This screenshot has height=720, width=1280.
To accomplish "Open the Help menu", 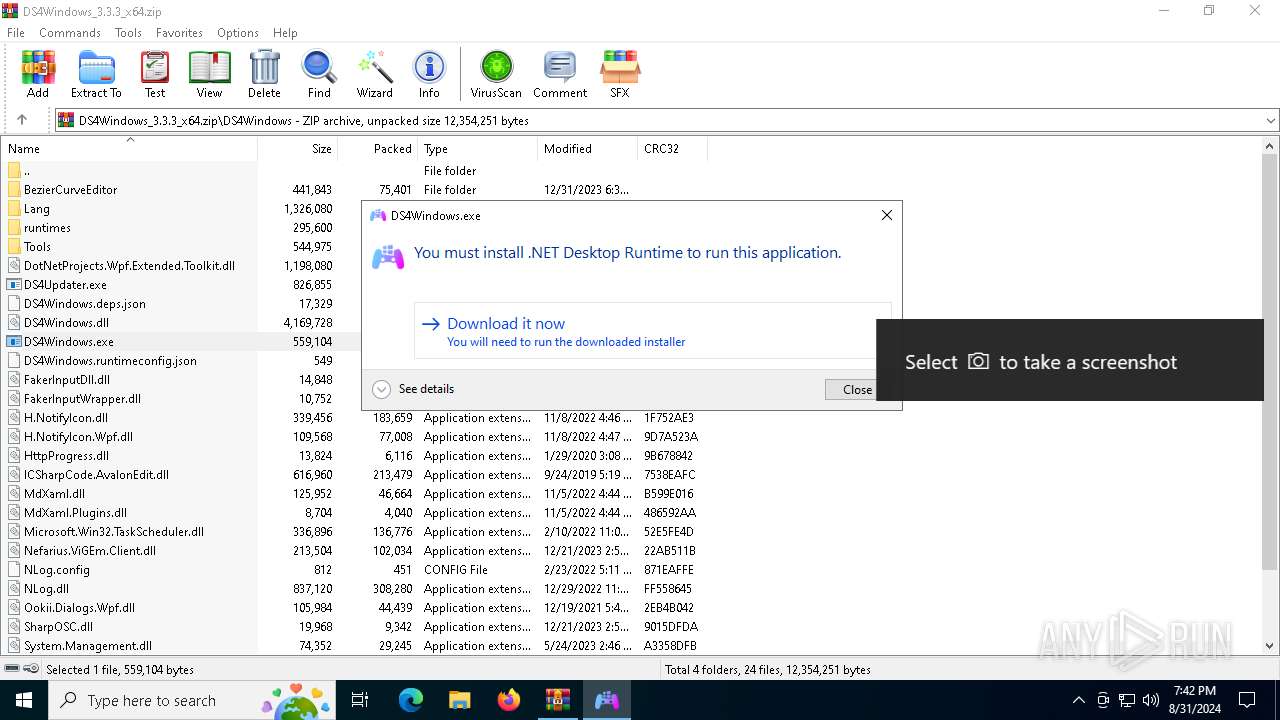I will (285, 32).
